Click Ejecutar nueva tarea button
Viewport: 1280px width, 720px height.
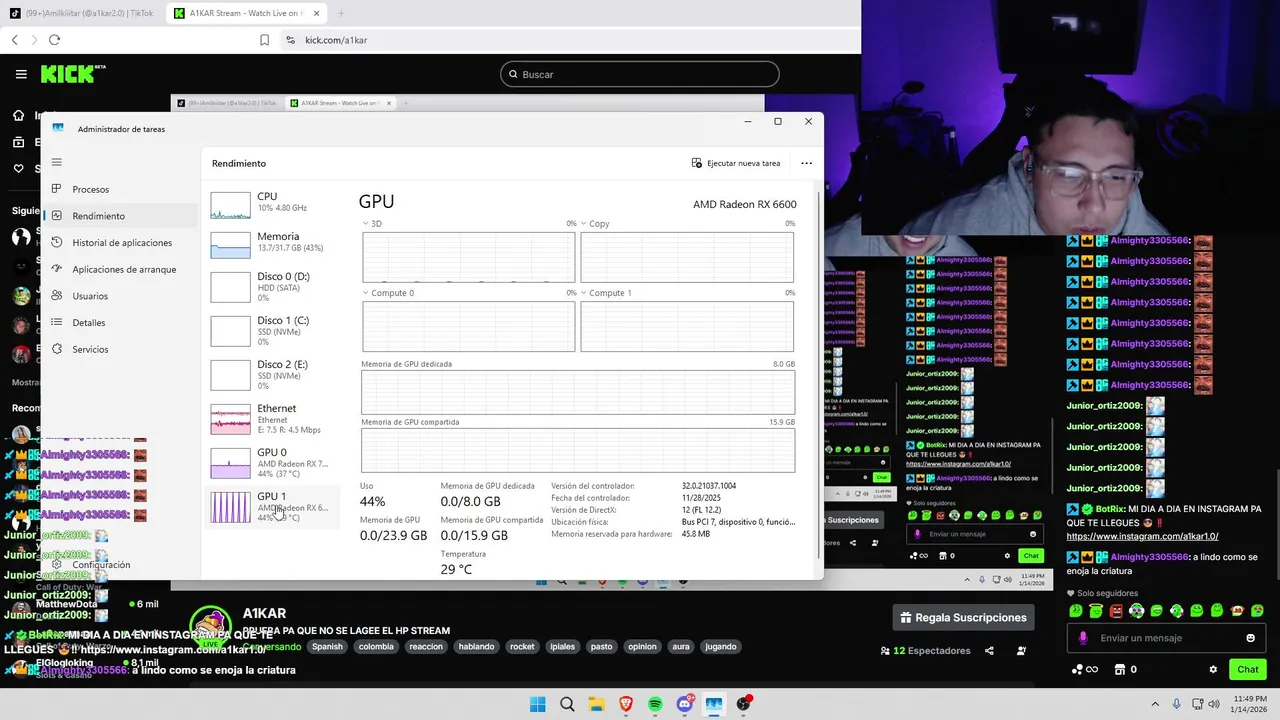(736, 163)
